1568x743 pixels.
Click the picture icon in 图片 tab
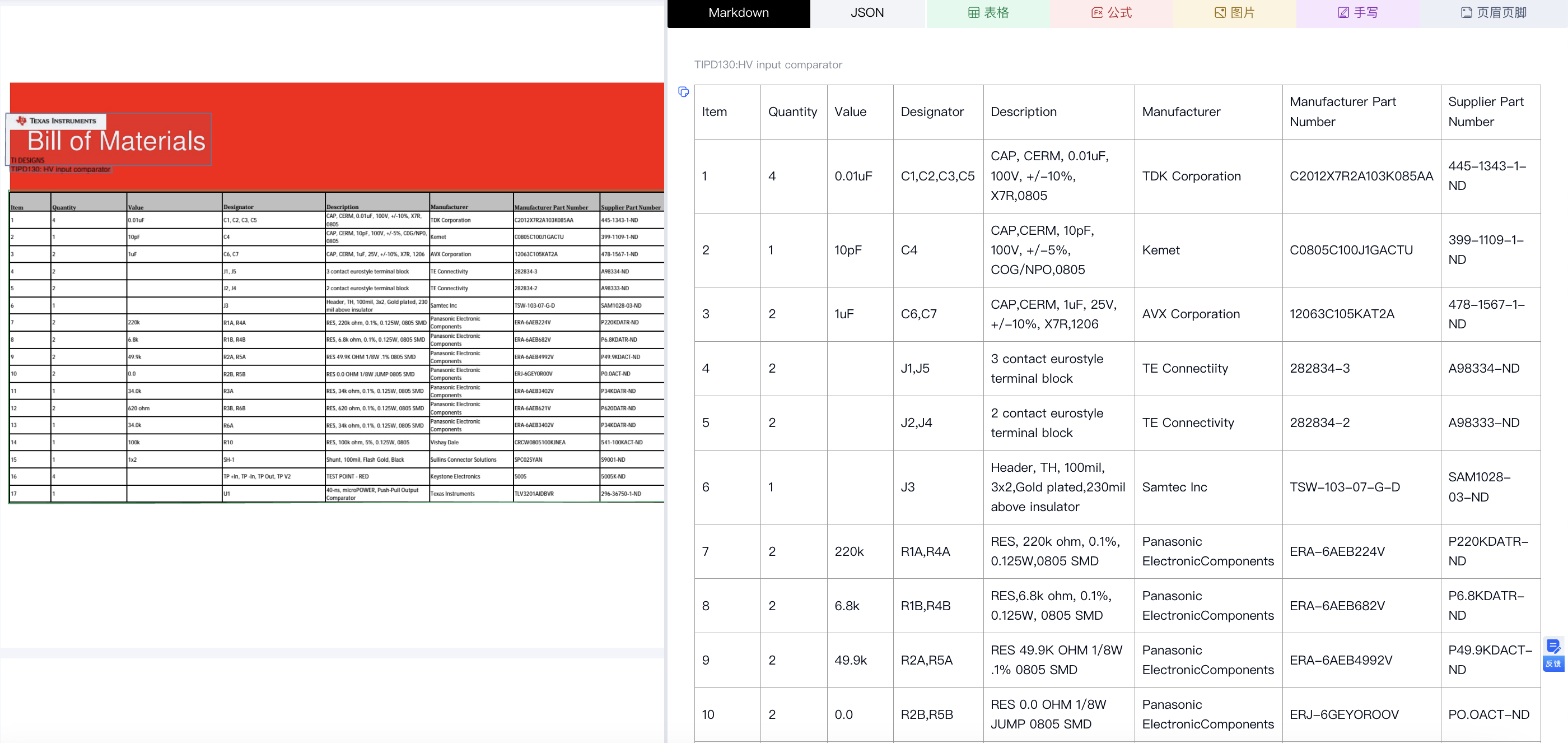(x=1220, y=13)
